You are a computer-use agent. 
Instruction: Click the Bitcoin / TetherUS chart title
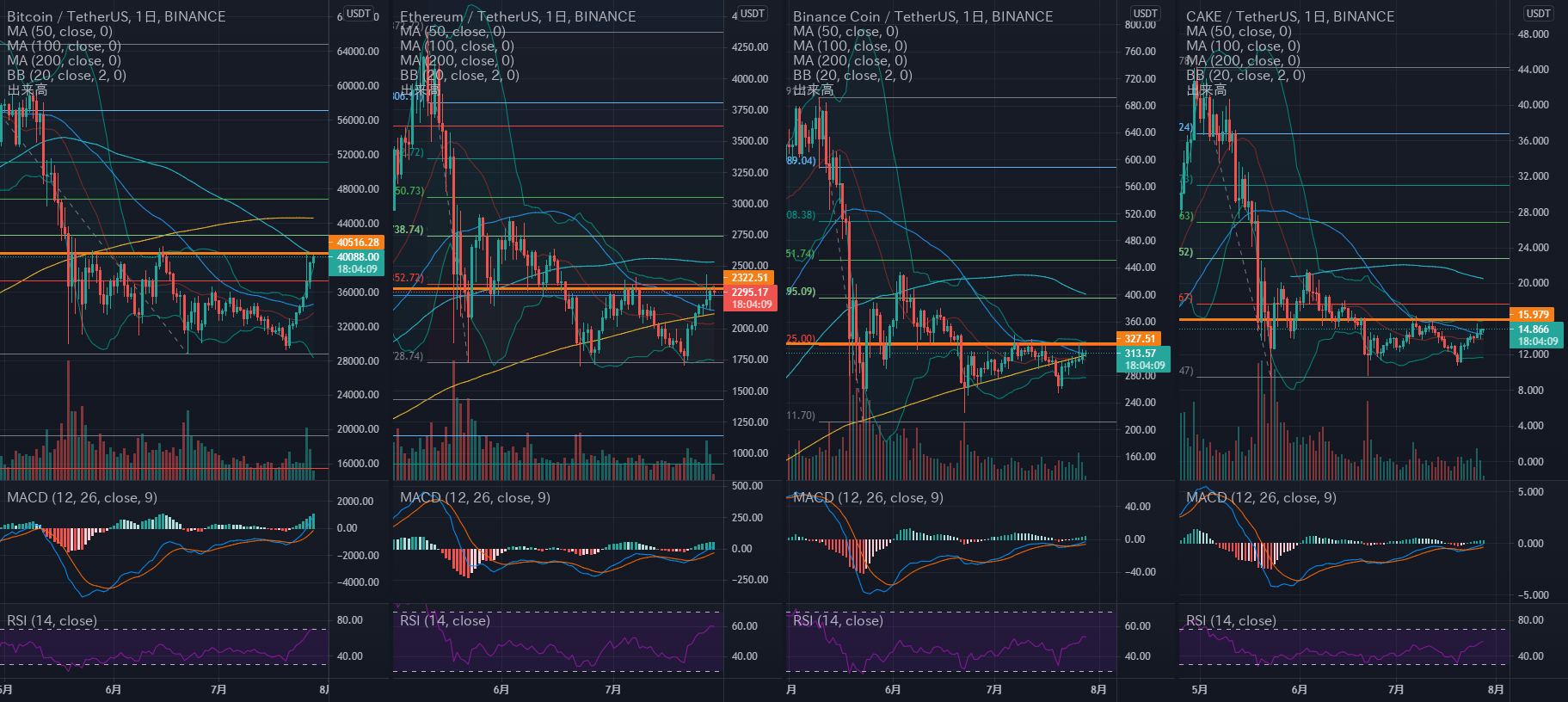[x=116, y=16]
